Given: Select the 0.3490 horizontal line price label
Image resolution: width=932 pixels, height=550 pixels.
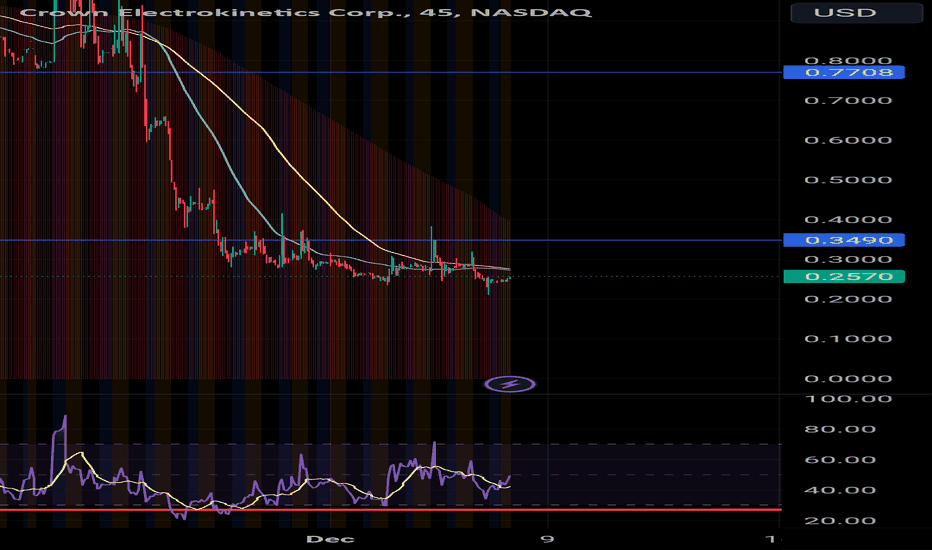Looking at the screenshot, I should (844, 240).
